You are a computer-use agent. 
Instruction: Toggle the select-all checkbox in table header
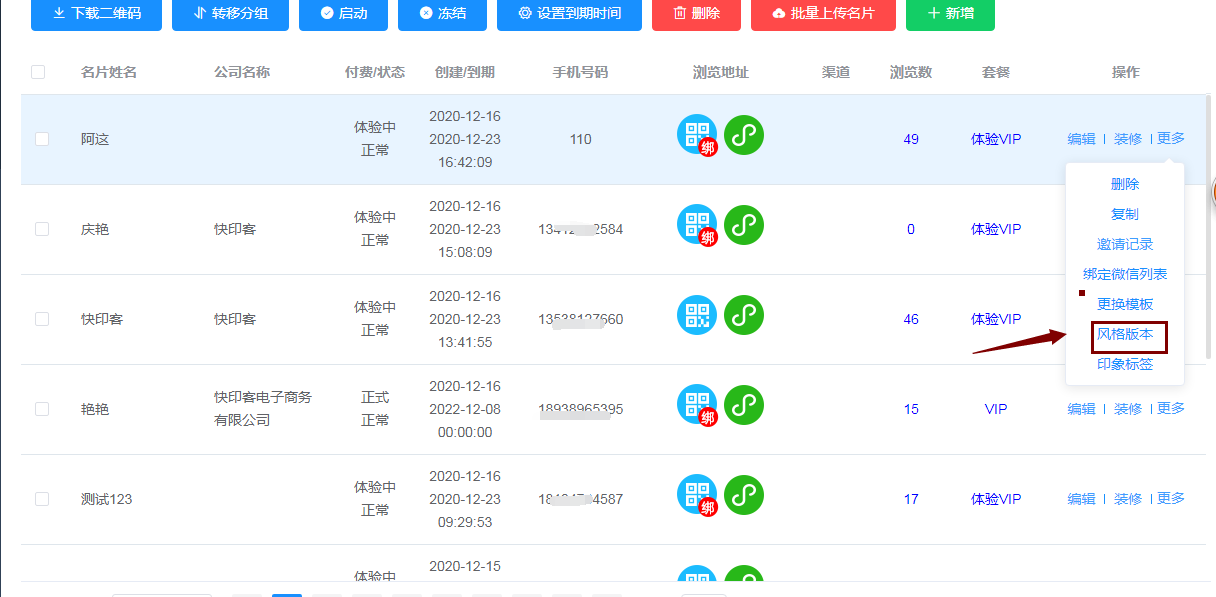point(38,72)
